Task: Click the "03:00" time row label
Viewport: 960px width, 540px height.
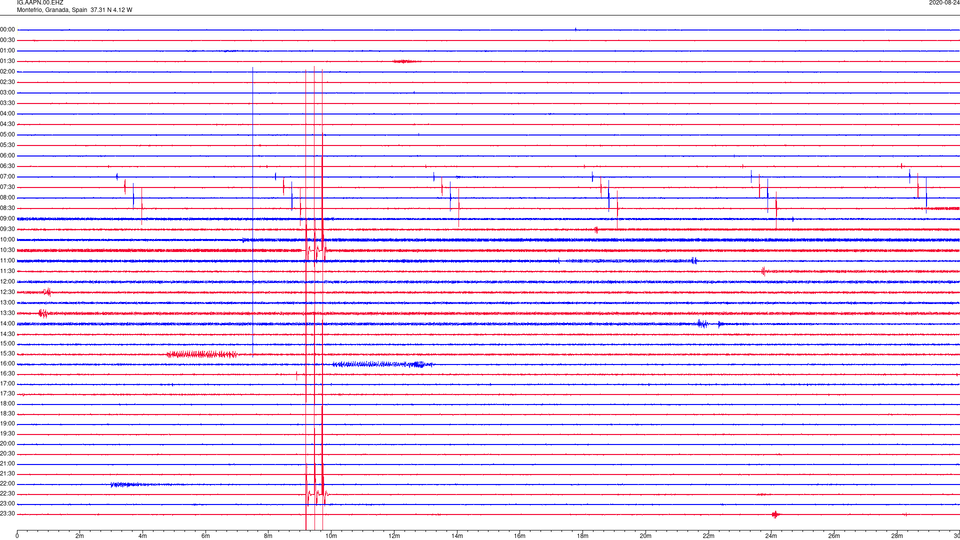Action: tap(8, 93)
